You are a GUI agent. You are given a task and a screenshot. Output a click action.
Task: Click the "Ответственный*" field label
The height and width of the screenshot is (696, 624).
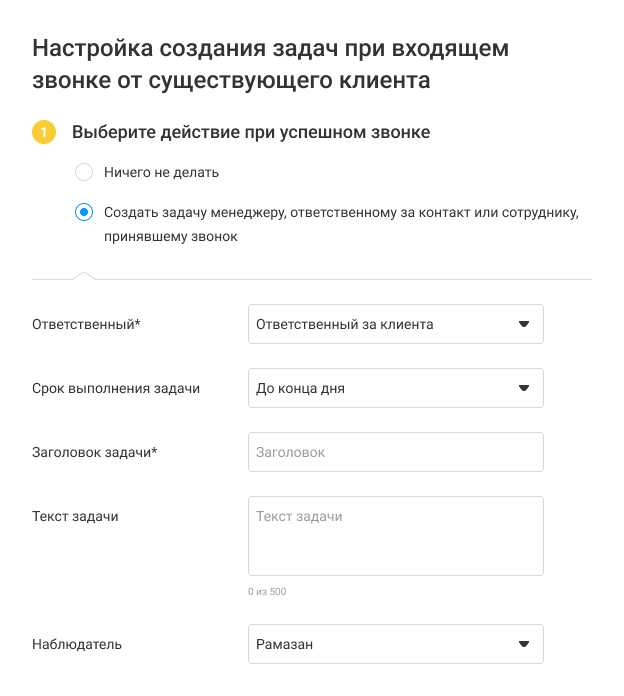click(x=87, y=324)
